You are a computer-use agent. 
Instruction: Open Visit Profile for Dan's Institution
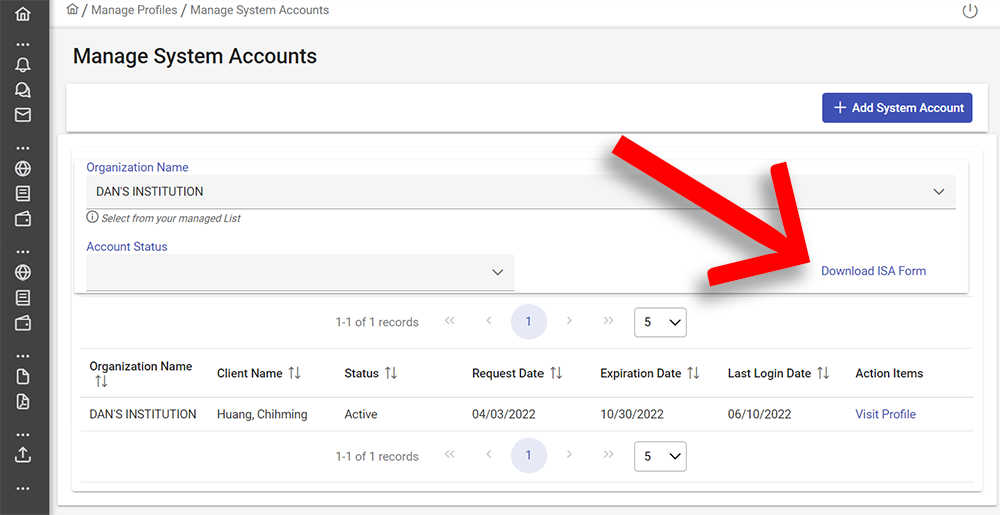(x=885, y=414)
